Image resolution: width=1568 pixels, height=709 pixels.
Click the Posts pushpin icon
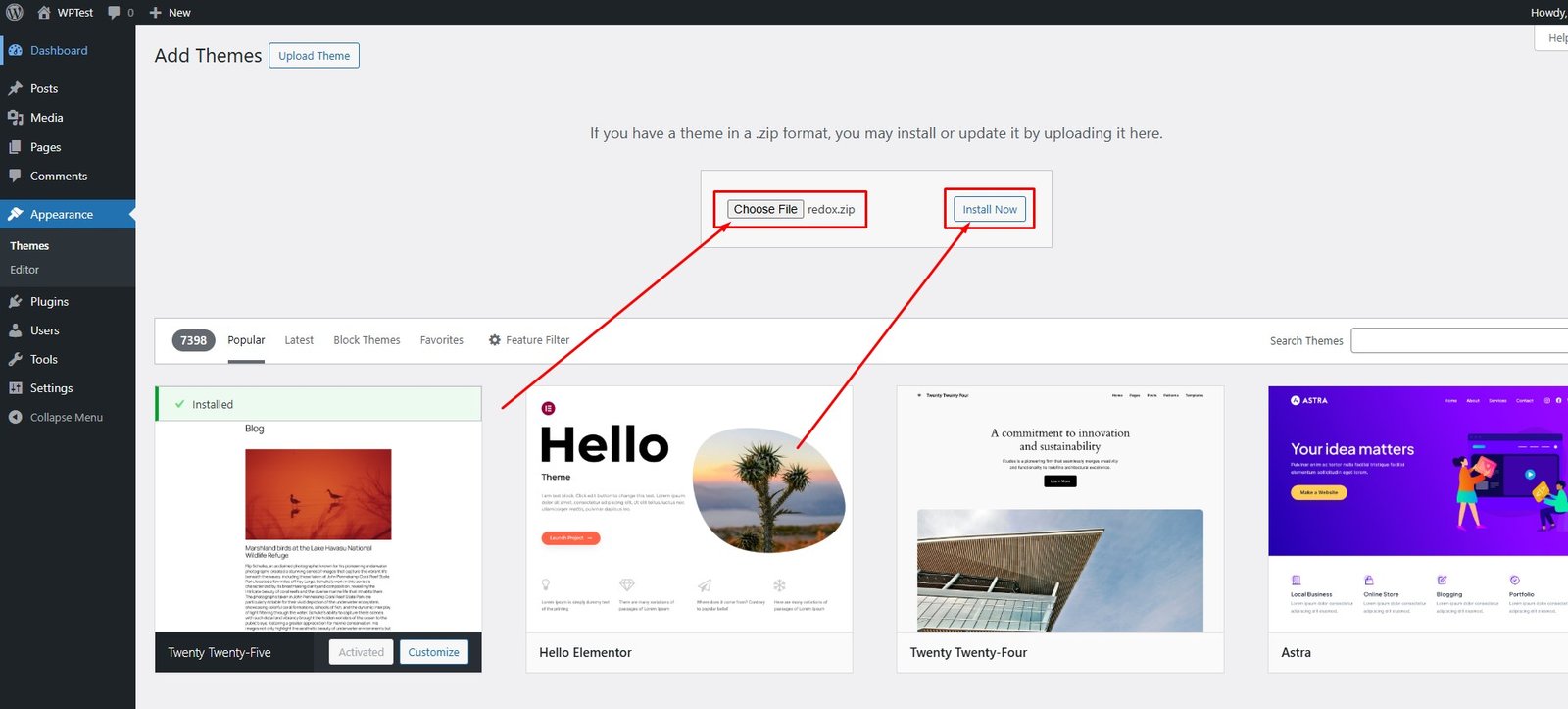pyautogui.click(x=16, y=88)
